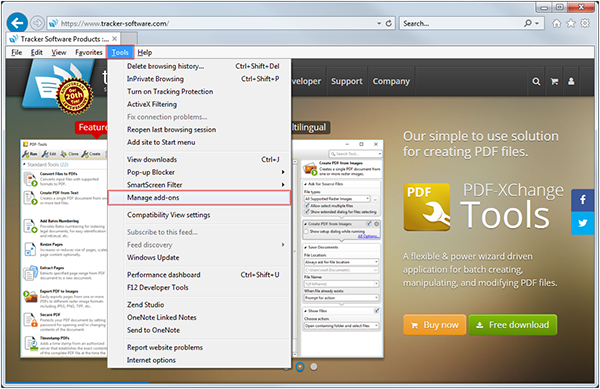This screenshot has width=600, height=389.
Task: Open the address bar history dropdown arrow
Action: tap(379, 23)
